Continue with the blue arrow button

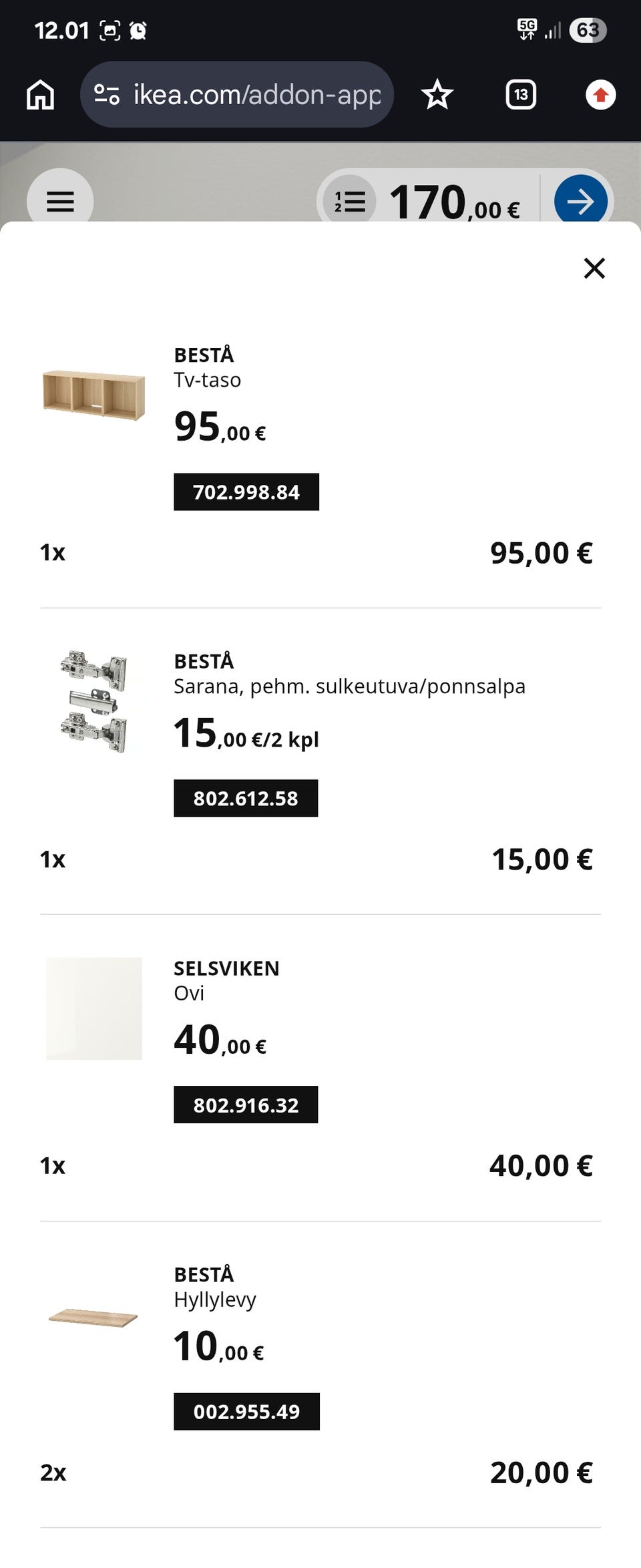click(580, 200)
